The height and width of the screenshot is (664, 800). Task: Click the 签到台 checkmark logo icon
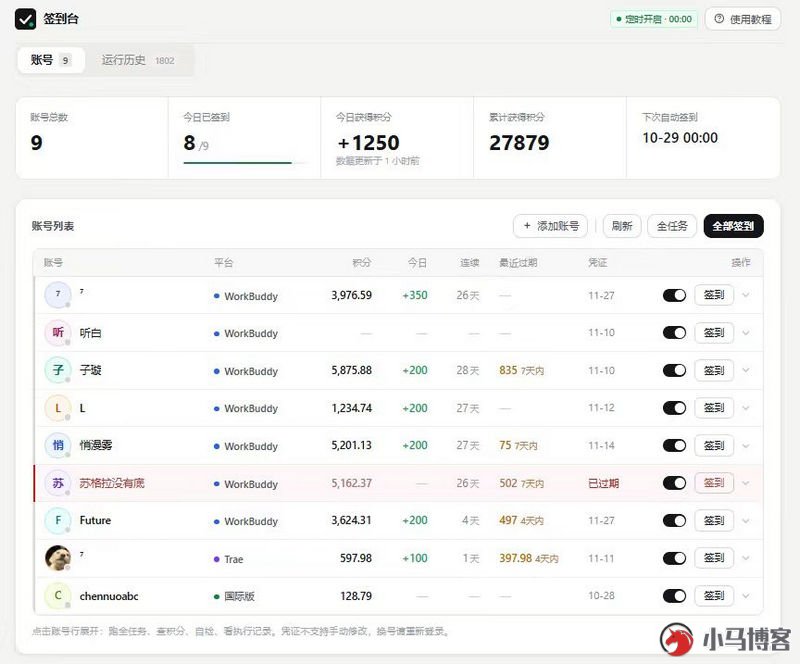(25, 19)
